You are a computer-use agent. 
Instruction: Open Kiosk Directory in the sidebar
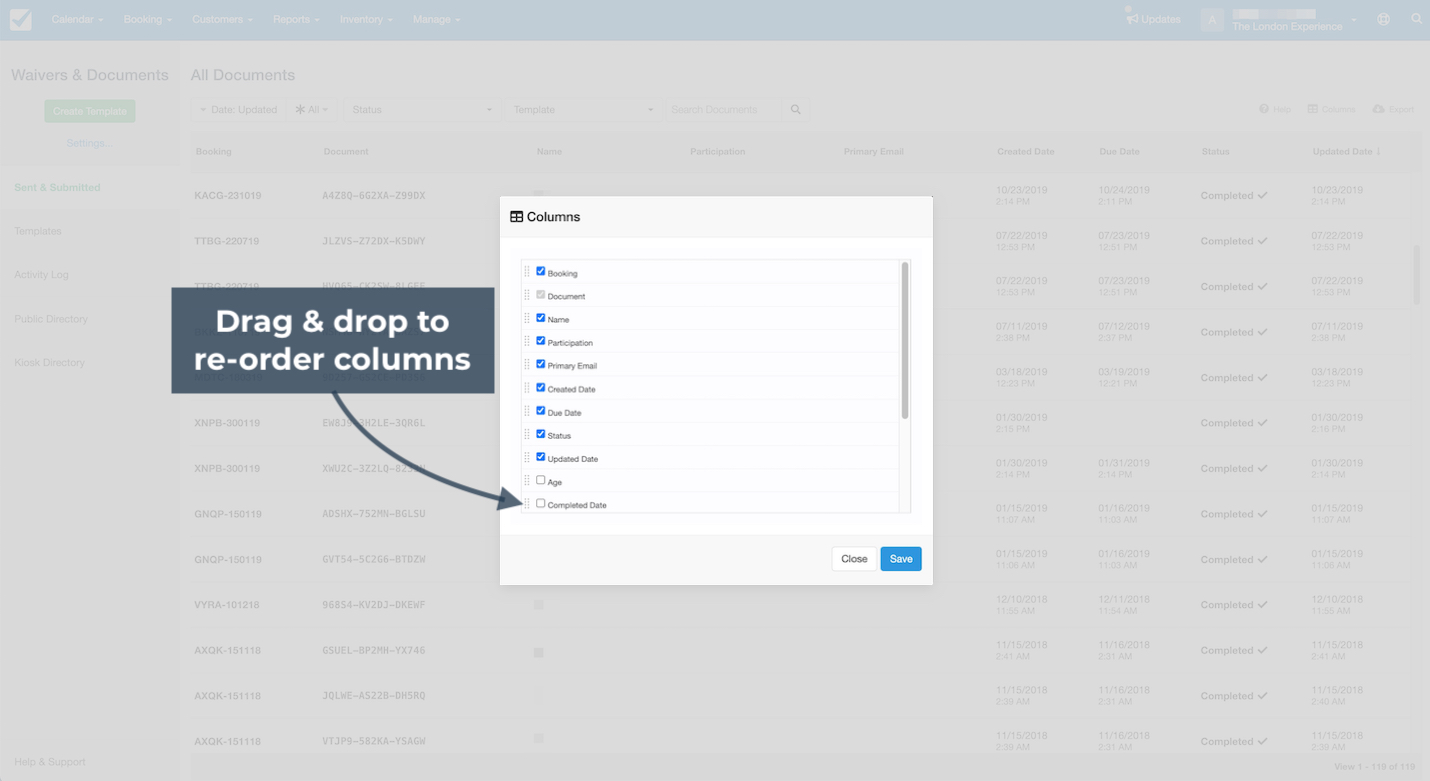(x=49, y=363)
